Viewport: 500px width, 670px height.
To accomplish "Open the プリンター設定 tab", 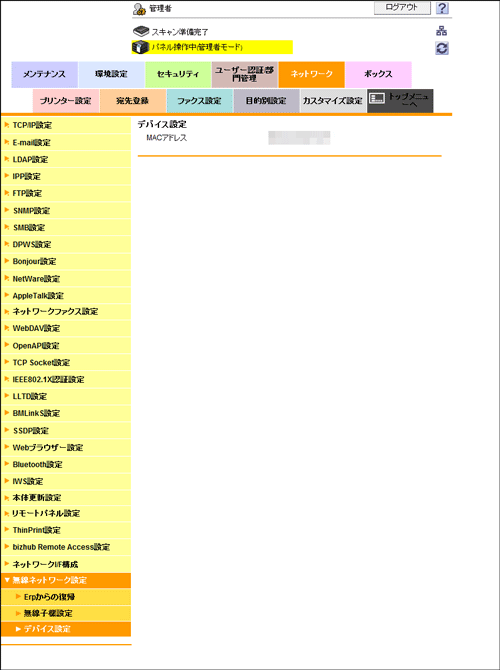I will (66, 101).
